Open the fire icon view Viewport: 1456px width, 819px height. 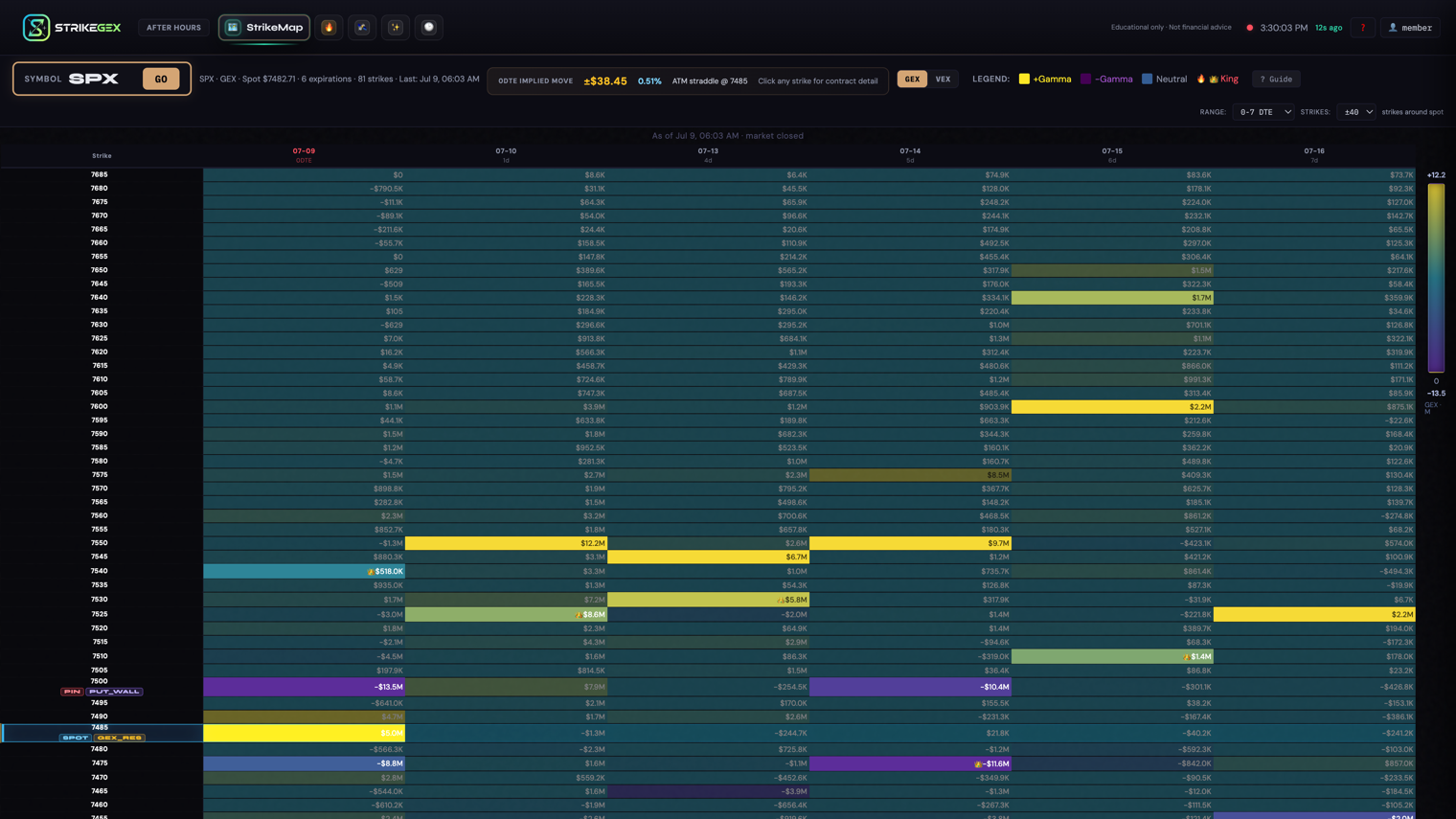pyautogui.click(x=329, y=28)
